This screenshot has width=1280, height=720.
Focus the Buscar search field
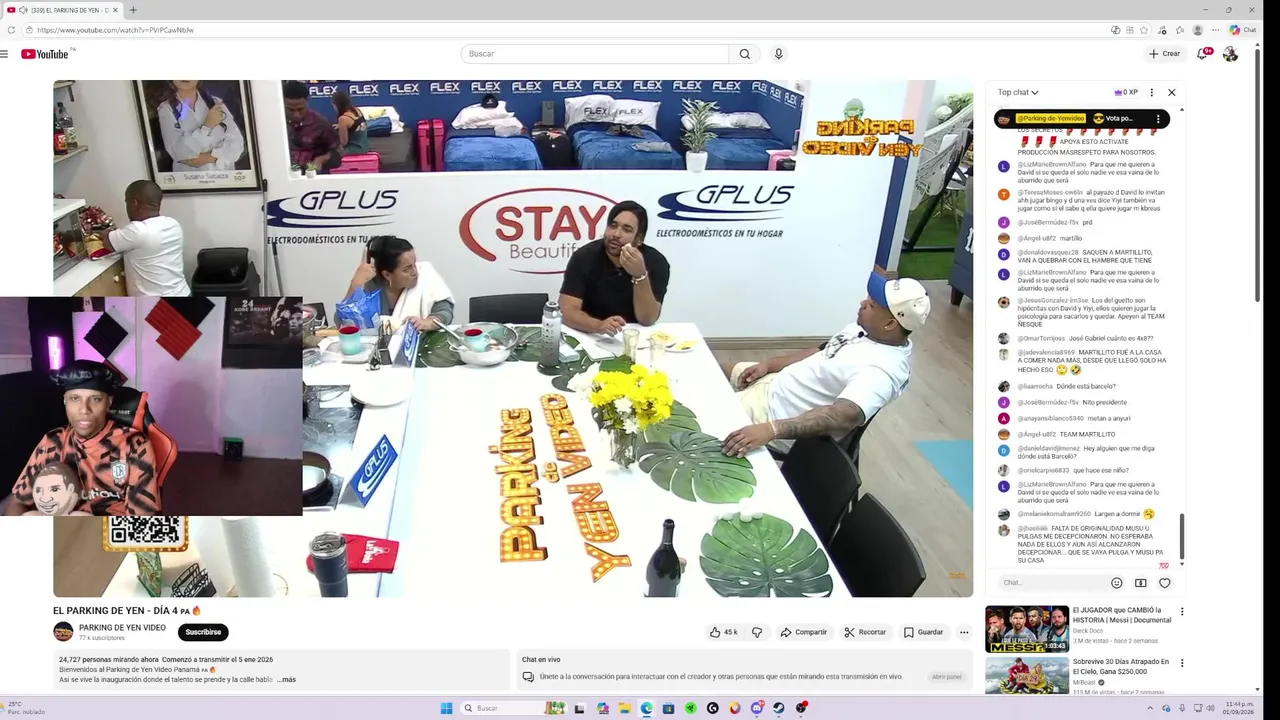(x=595, y=54)
